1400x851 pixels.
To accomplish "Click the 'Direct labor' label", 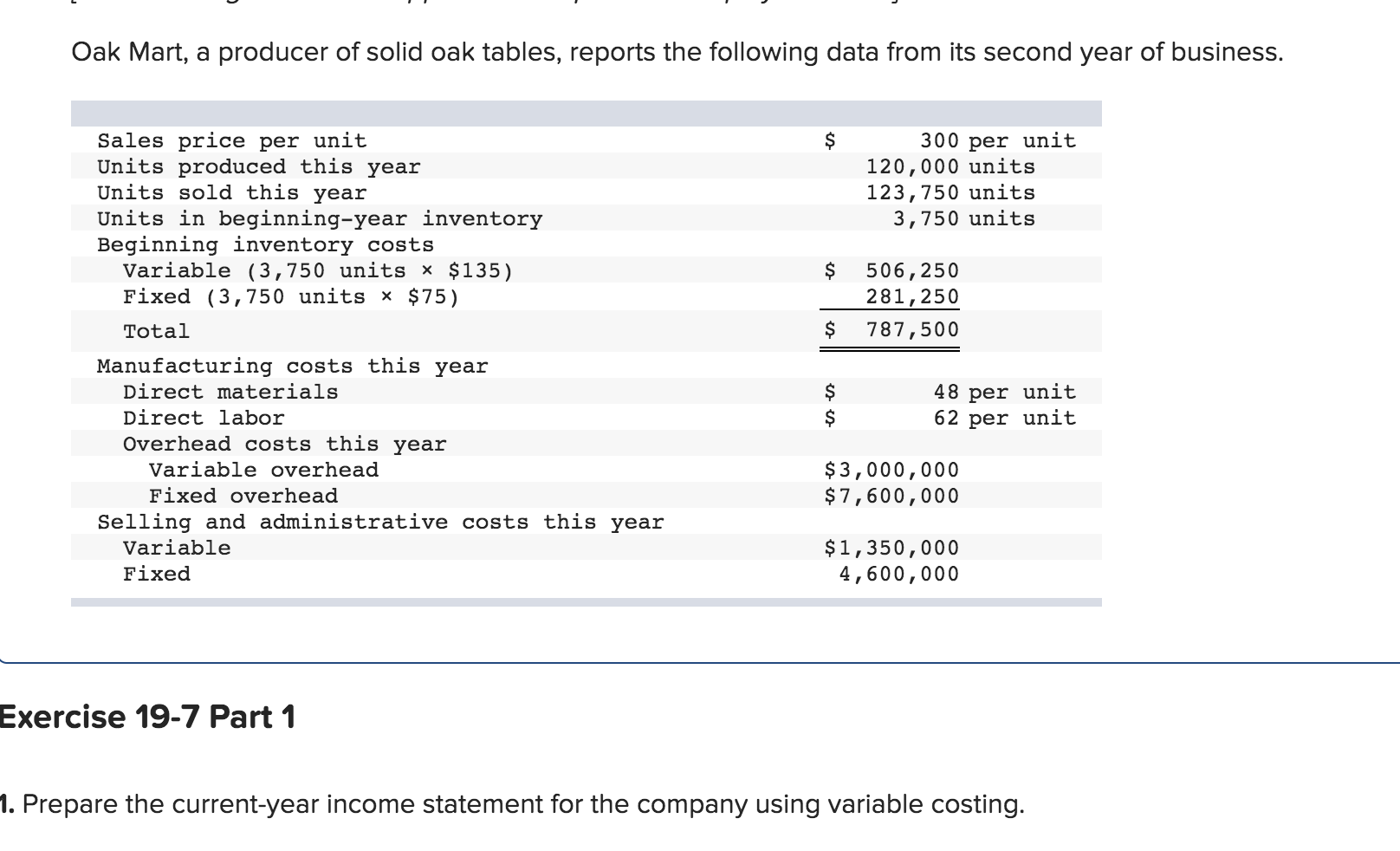I will coord(204,418).
